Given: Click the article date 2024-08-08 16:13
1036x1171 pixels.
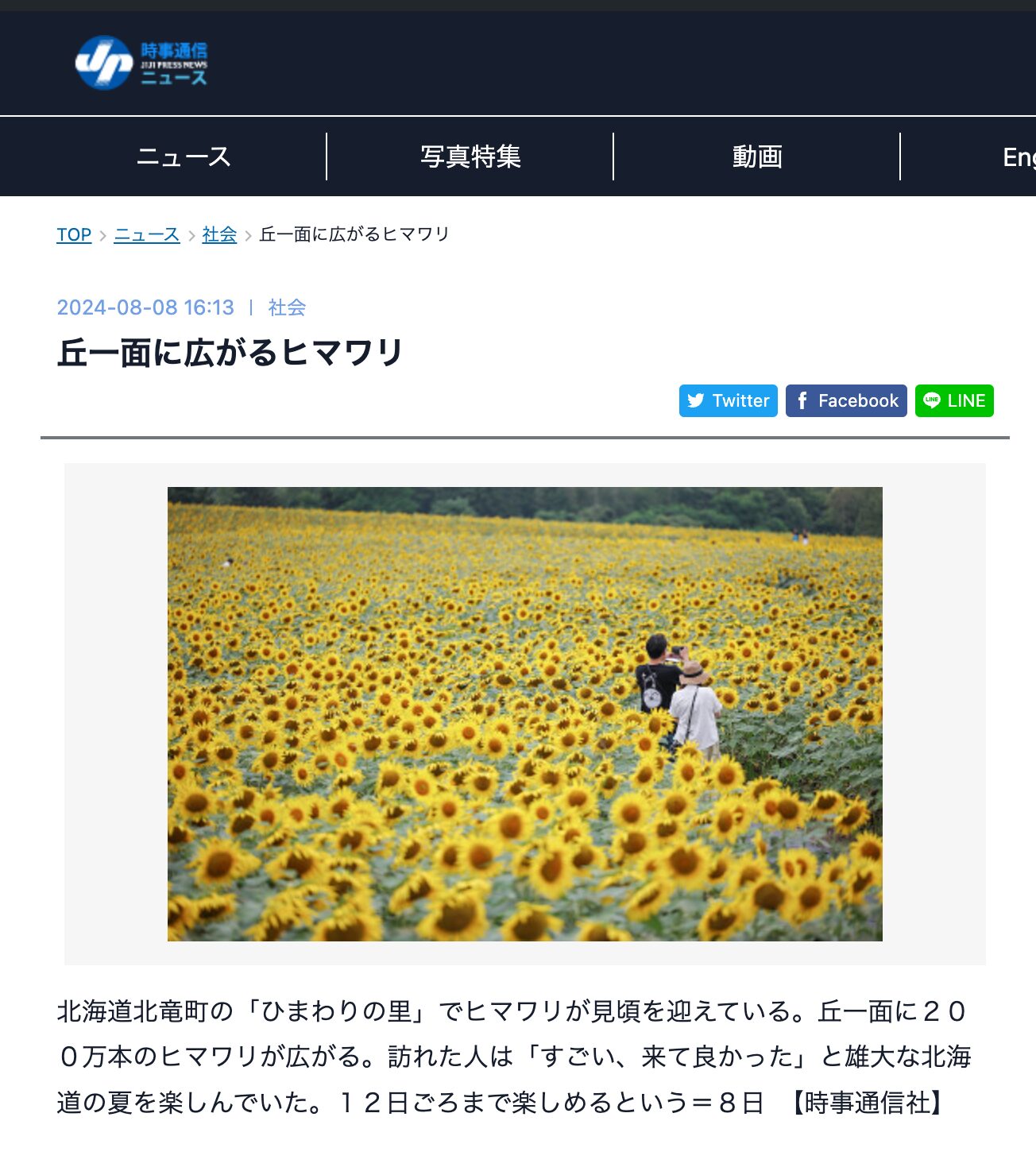Looking at the screenshot, I should [145, 307].
